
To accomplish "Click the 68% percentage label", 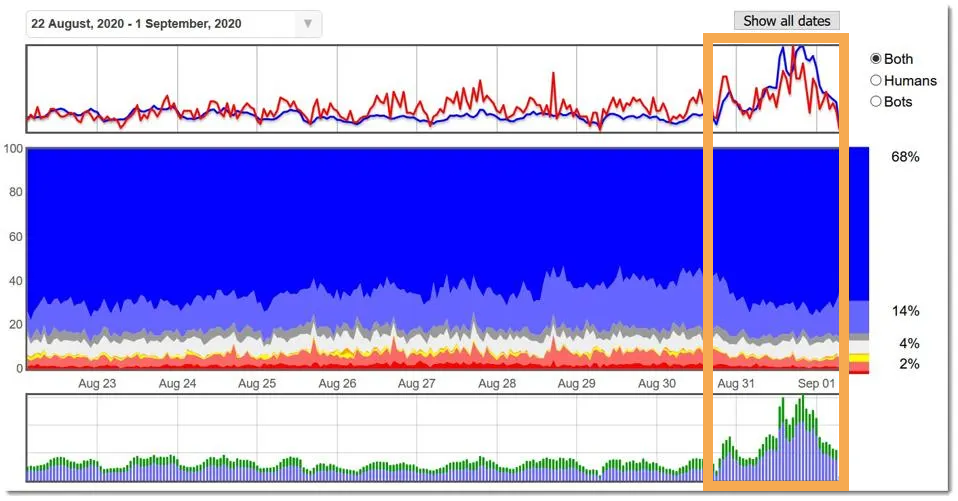I will click(905, 157).
